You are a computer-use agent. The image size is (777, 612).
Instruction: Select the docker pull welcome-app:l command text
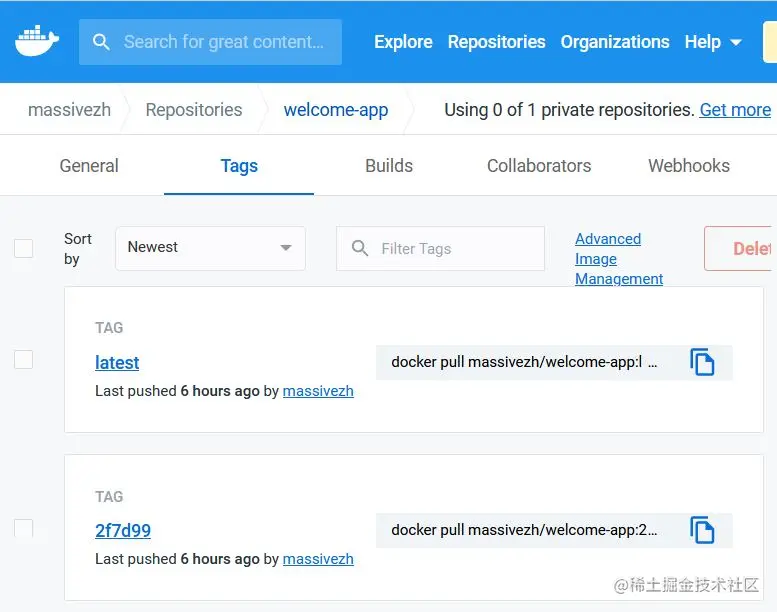coord(524,362)
